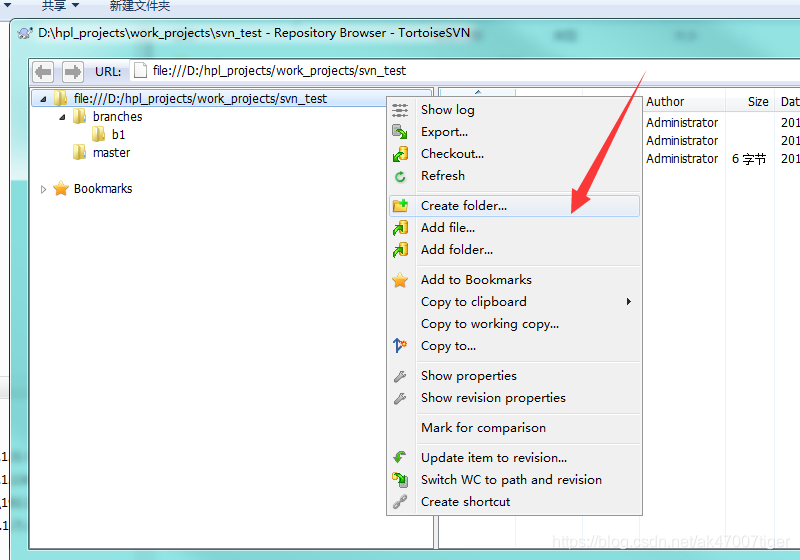
Task: Choose Add file... menu entry
Action: pos(514,227)
